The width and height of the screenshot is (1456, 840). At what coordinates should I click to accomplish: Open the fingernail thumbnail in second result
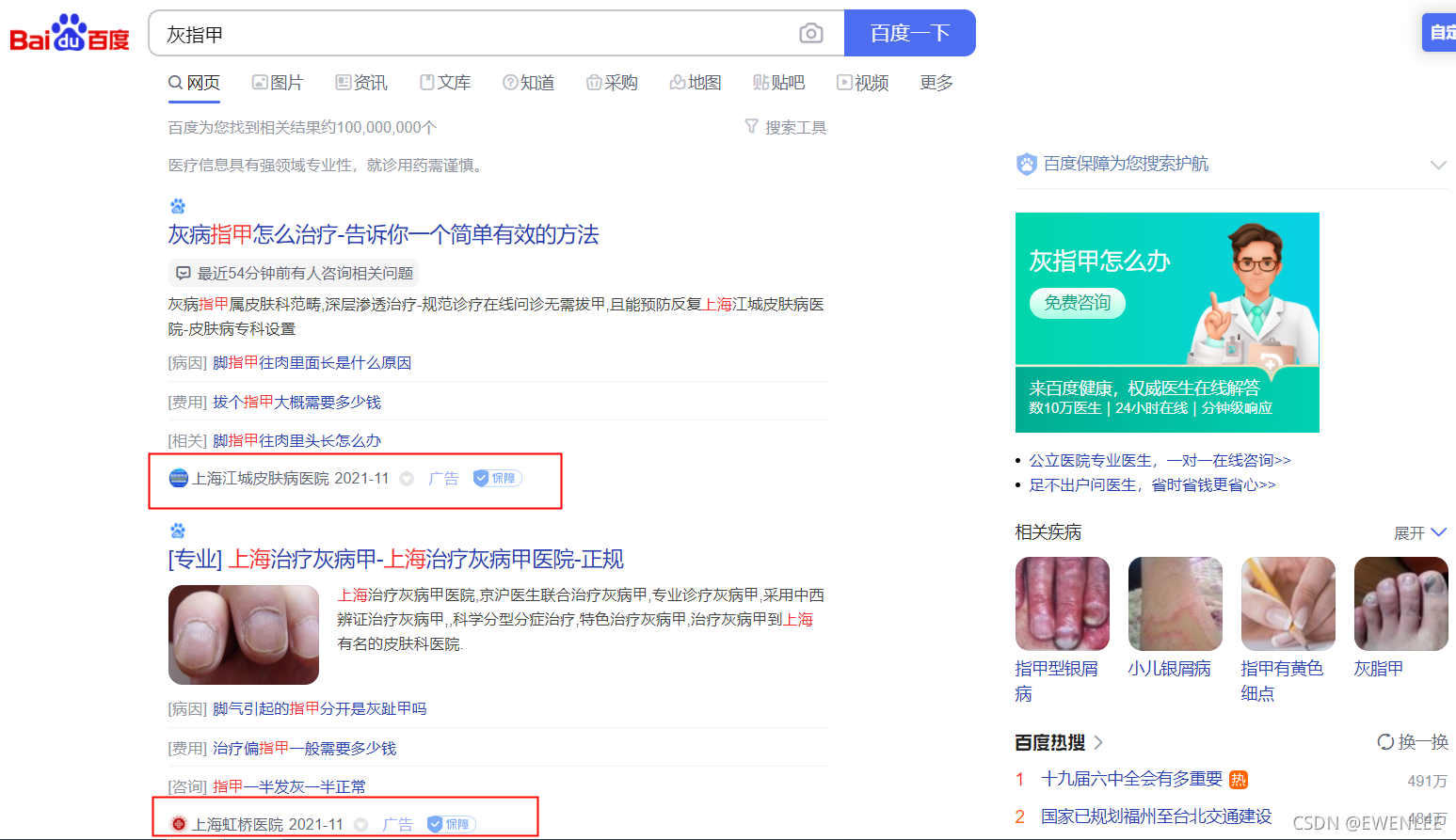pyautogui.click(x=244, y=635)
